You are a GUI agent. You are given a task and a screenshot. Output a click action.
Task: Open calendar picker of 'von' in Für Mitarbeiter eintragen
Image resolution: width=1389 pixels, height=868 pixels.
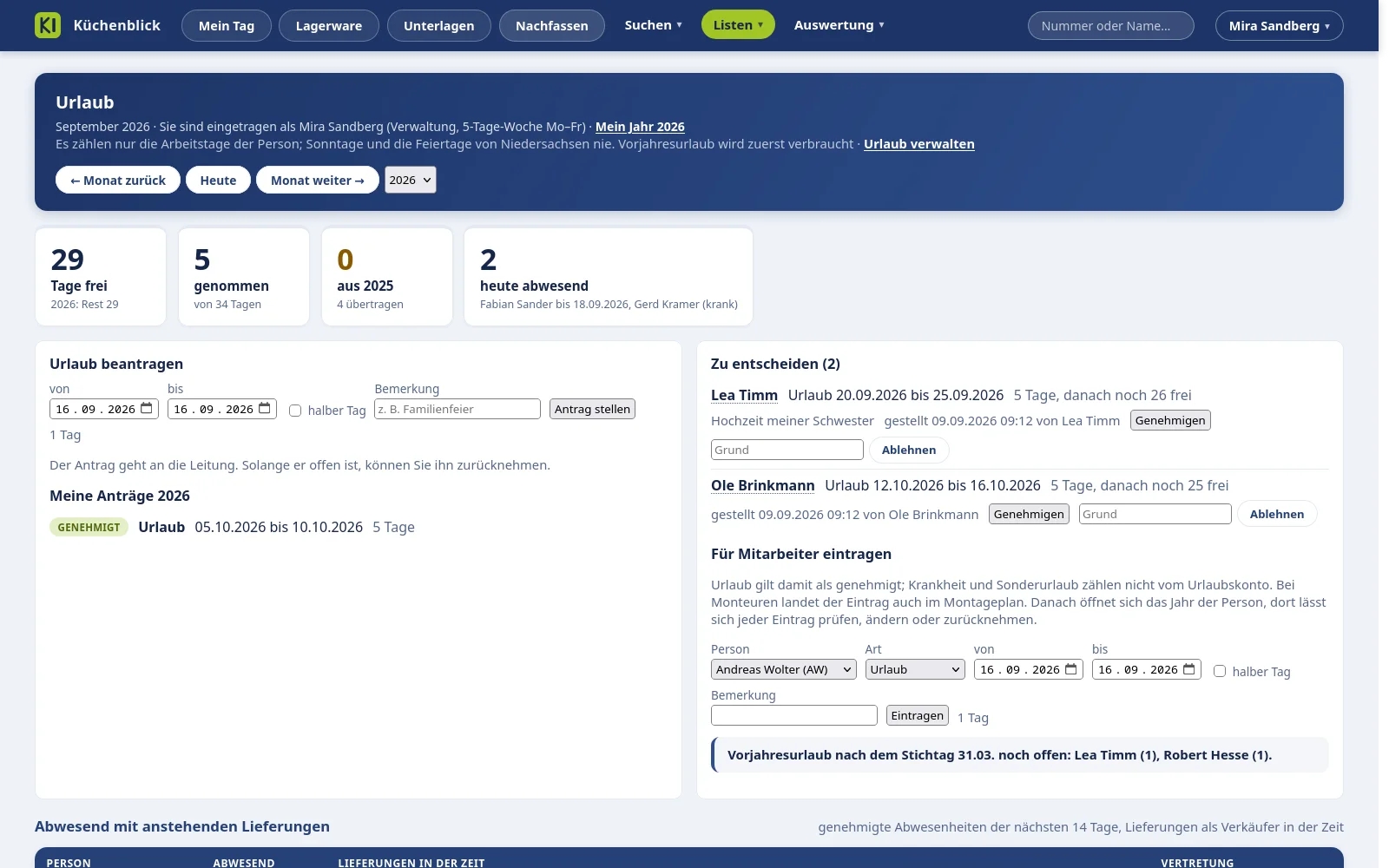pos(1071,669)
